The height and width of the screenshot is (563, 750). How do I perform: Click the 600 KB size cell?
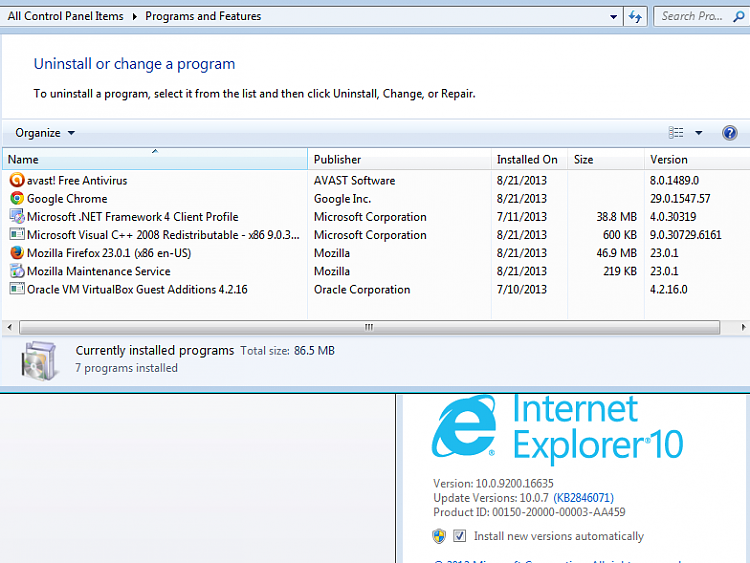pos(620,235)
